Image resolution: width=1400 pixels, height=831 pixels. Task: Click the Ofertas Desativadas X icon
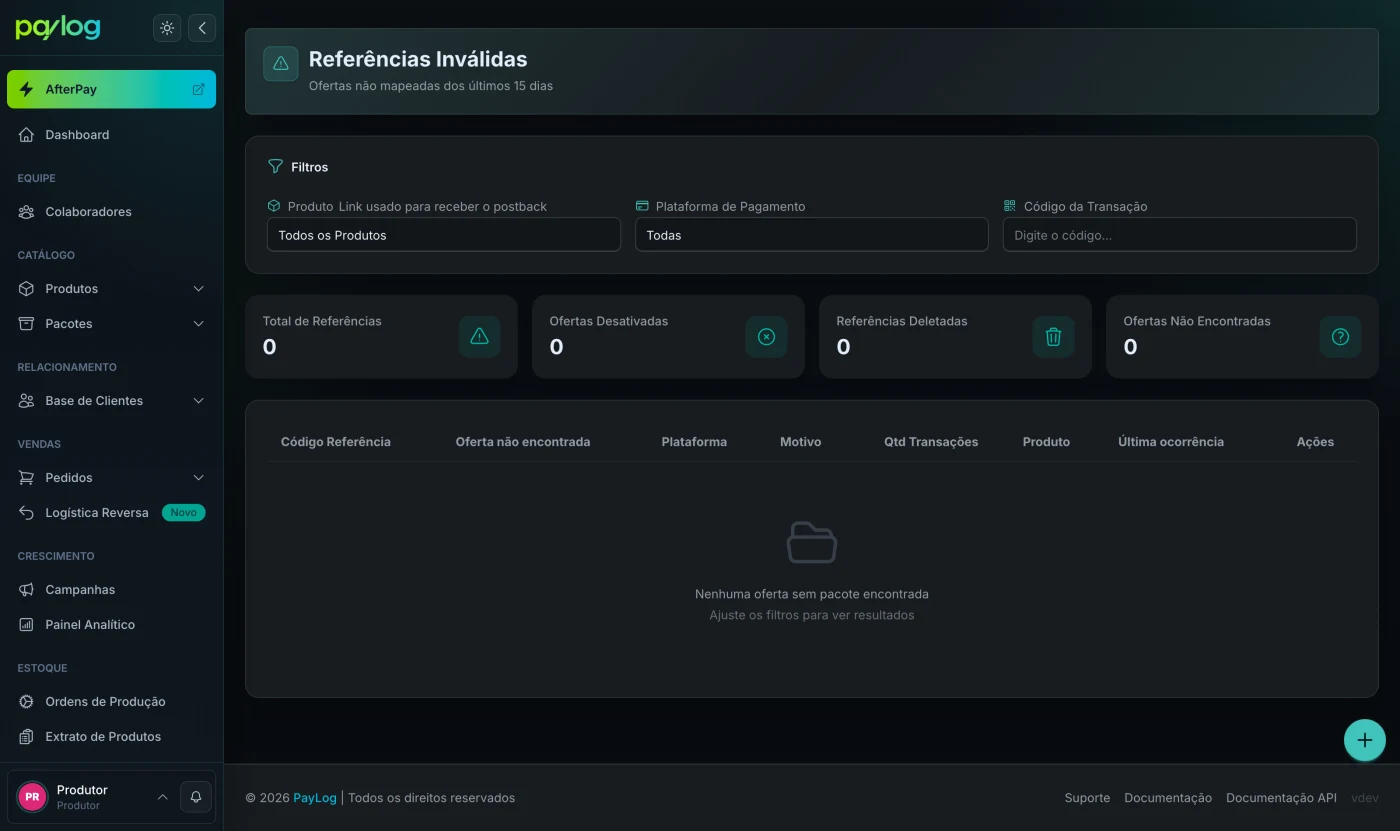point(766,337)
